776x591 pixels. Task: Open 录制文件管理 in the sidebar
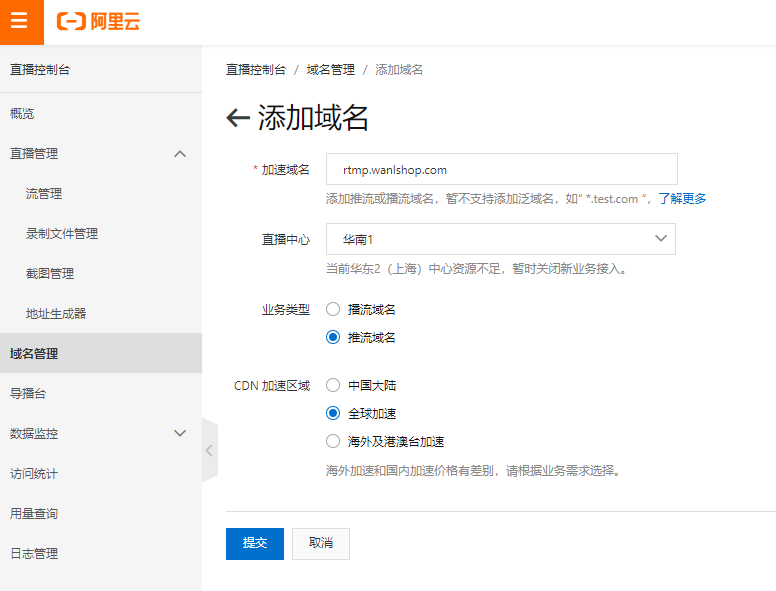[62, 234]
